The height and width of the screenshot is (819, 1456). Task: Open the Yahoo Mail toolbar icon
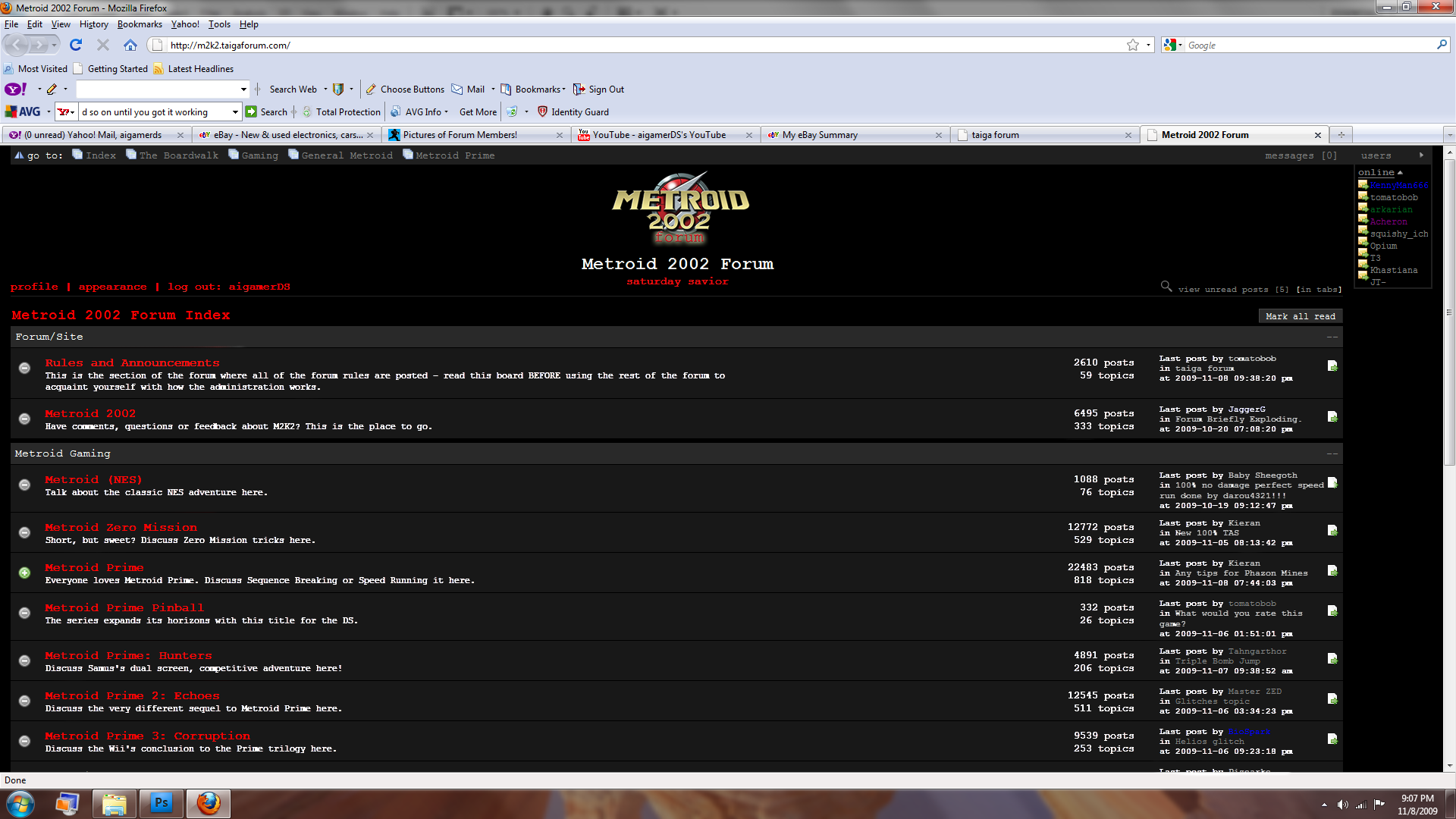457,89
